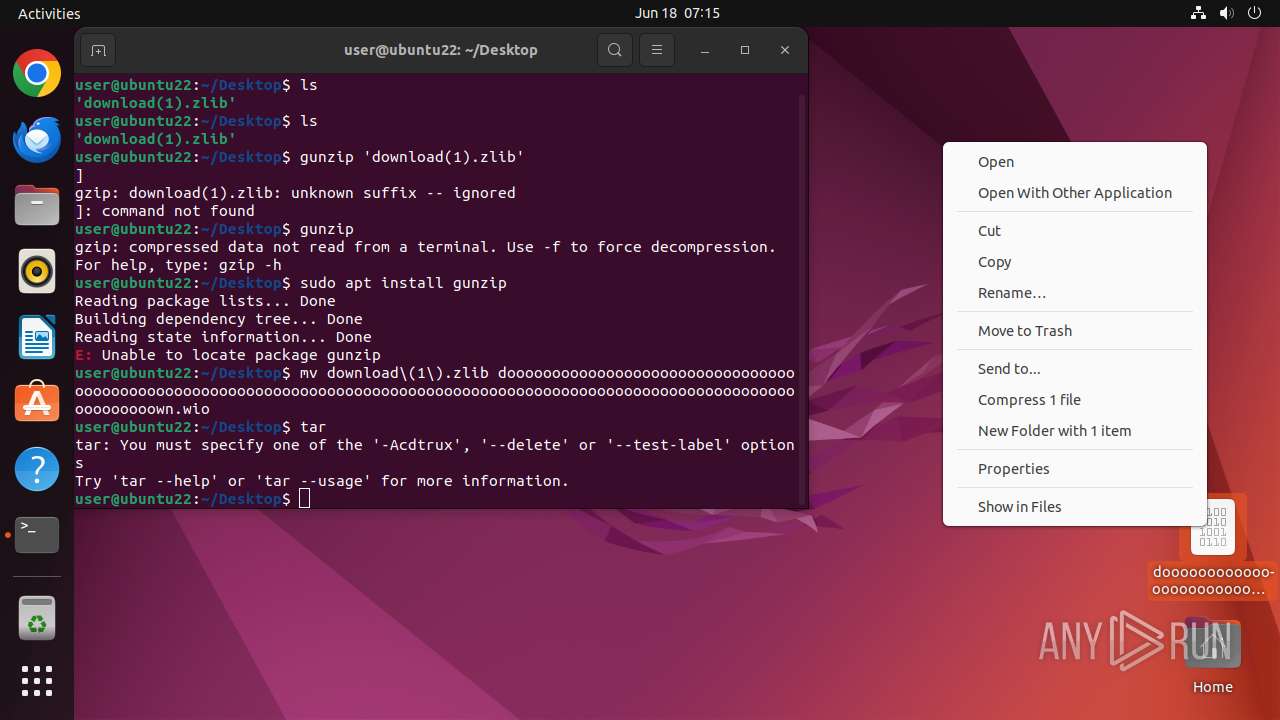Click the Home label under folder icon
The image size is (1280, 720).
point(1212,687)
